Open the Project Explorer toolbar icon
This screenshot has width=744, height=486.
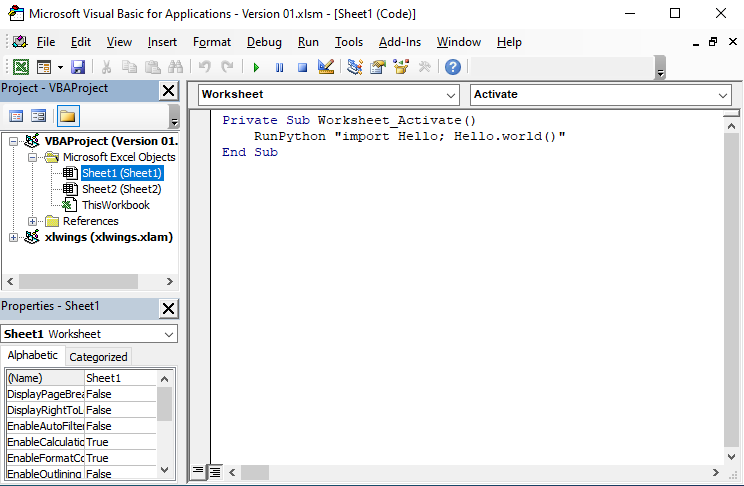pyautogui.click(x=354, y=67)
